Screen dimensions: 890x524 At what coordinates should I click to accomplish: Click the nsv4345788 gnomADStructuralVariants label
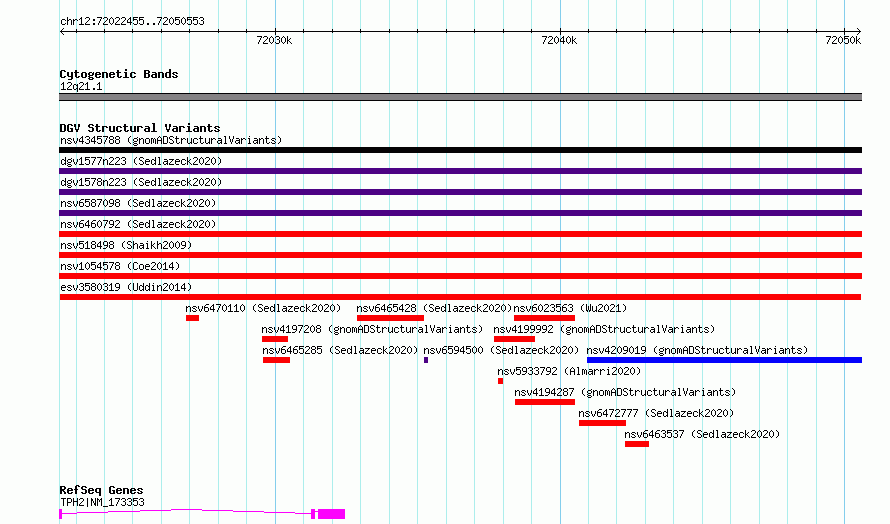pyautogui.click(x=171, y=140)
